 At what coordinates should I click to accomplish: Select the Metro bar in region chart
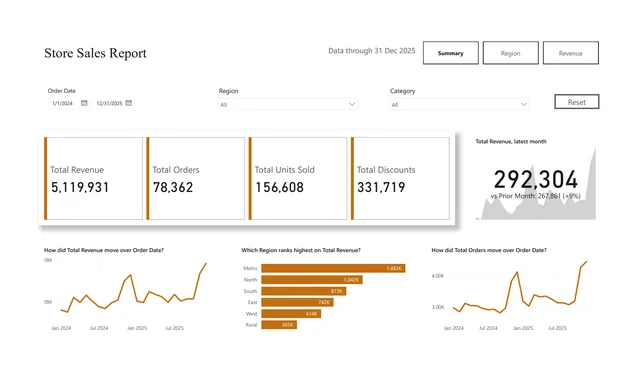(x=333, y=268)
